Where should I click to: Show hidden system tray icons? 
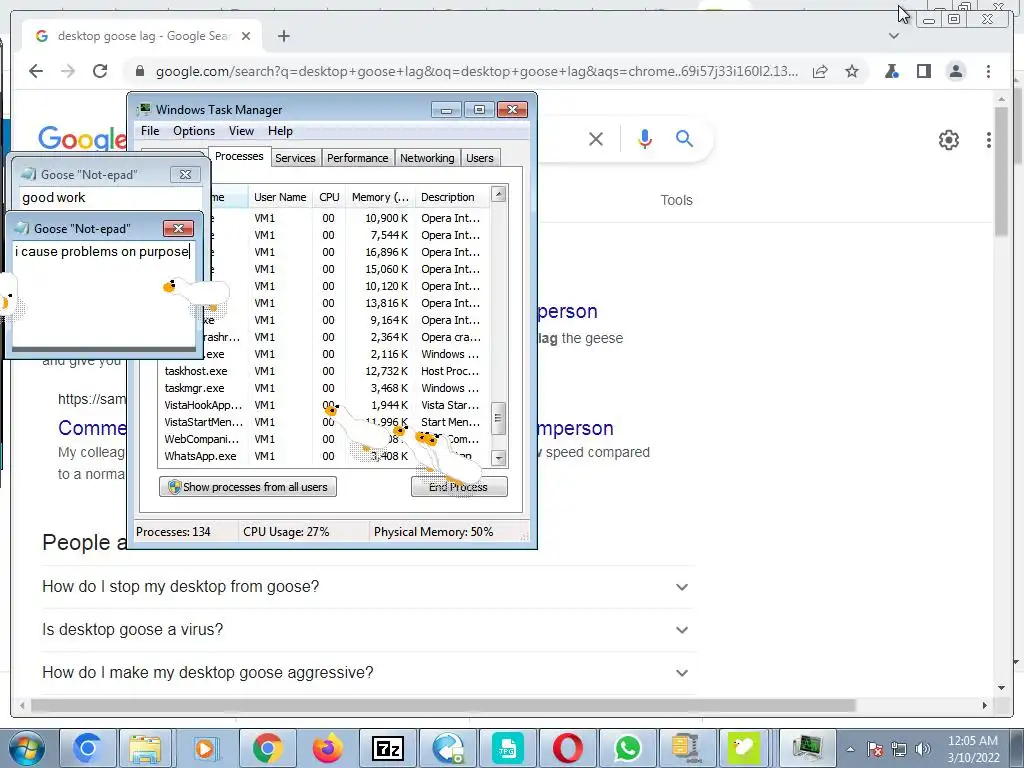[x=850, y=749]
